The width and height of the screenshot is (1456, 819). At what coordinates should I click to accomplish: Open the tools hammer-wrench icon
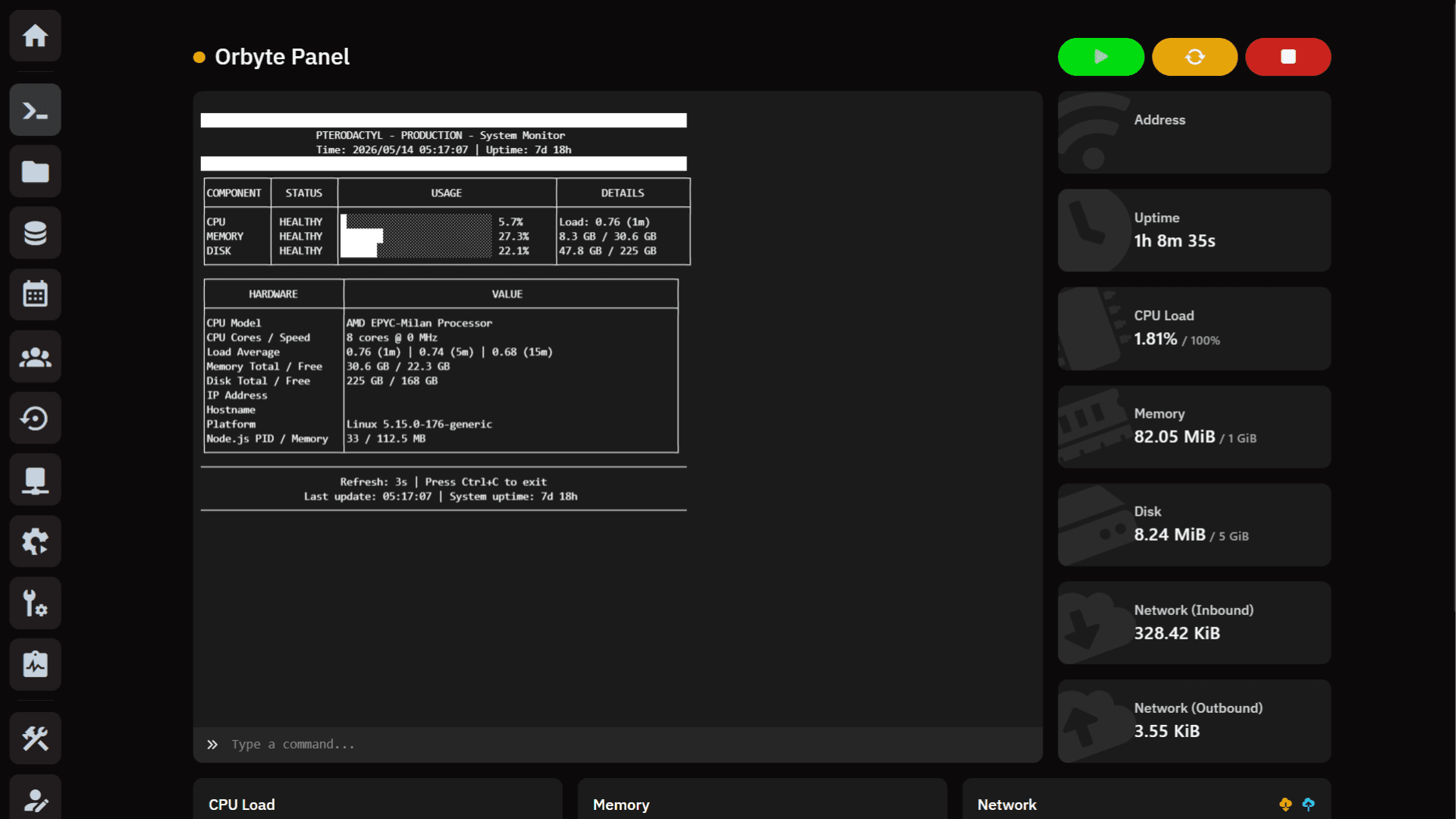(35, 738)
